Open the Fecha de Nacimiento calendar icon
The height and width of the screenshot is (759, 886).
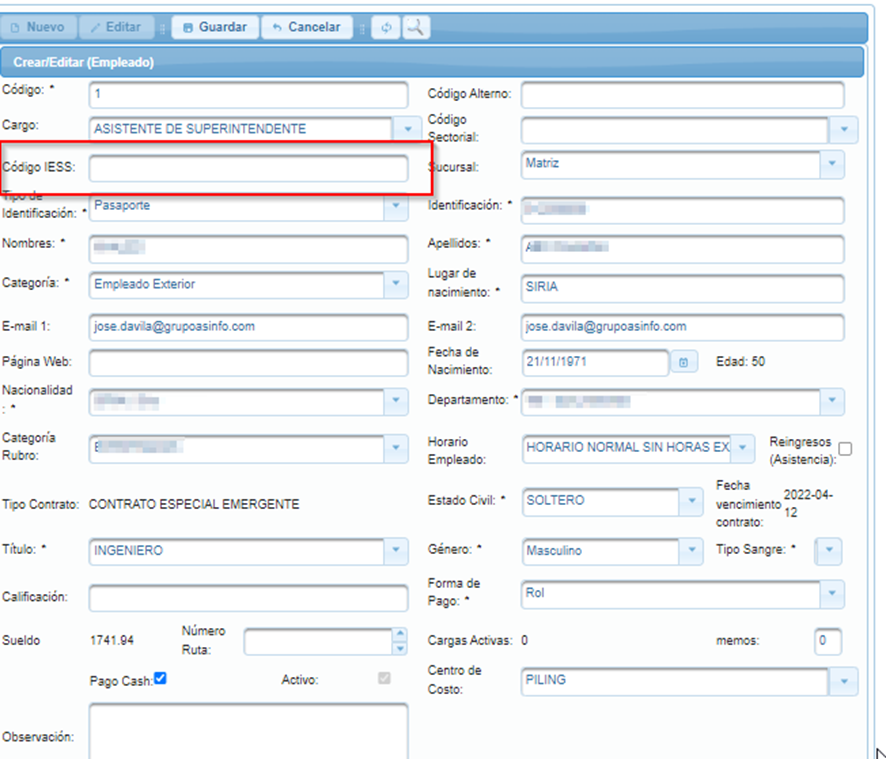tap(684, 362)
